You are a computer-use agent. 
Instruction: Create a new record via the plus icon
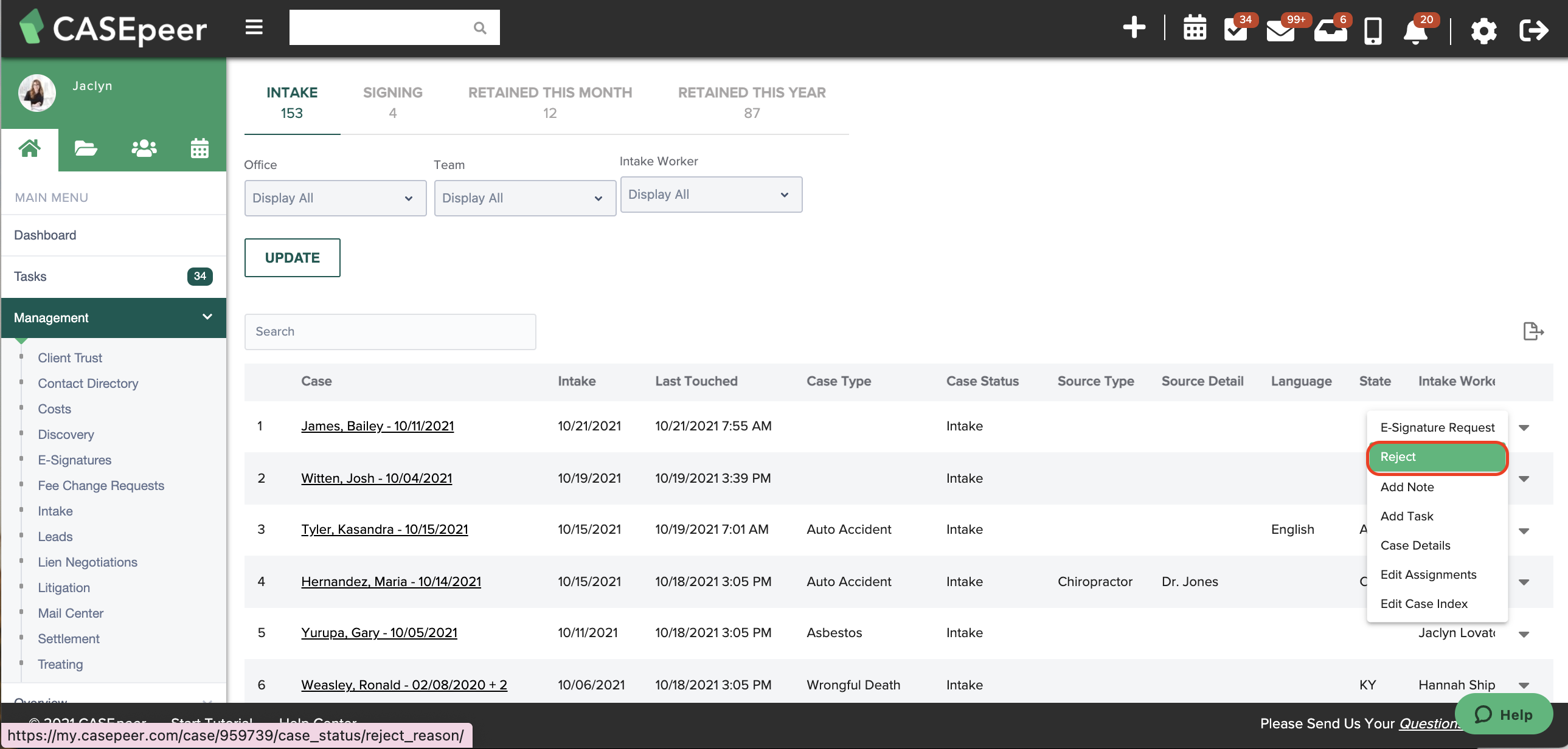point(1133,27)
